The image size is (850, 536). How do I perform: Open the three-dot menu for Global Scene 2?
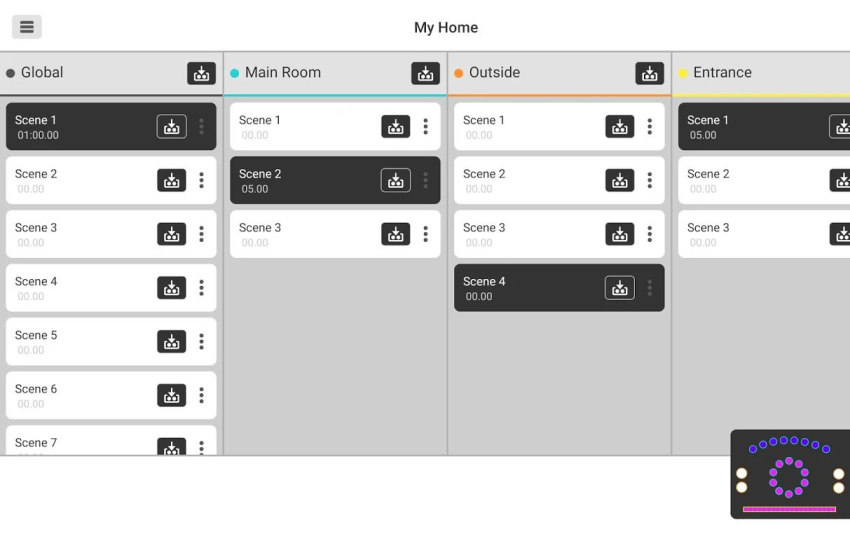pyautogui.click(x=202, y=180)
